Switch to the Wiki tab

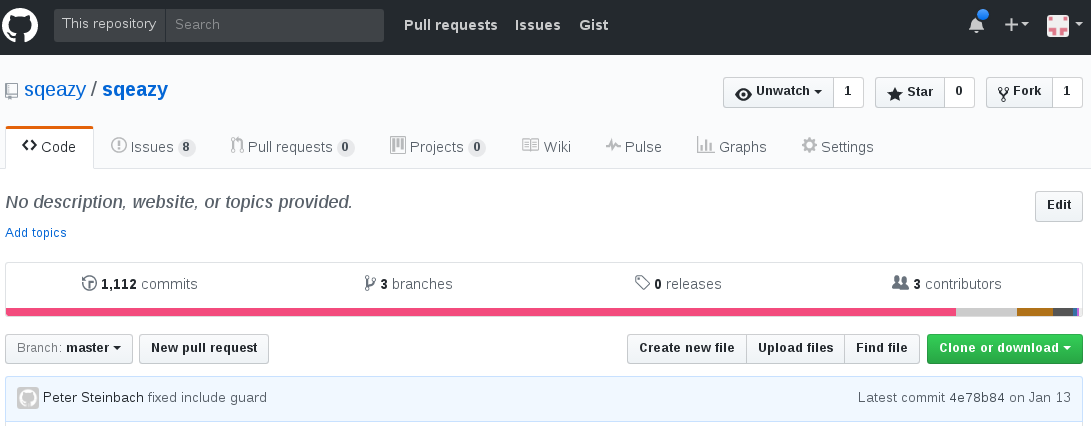click(546, 147)
